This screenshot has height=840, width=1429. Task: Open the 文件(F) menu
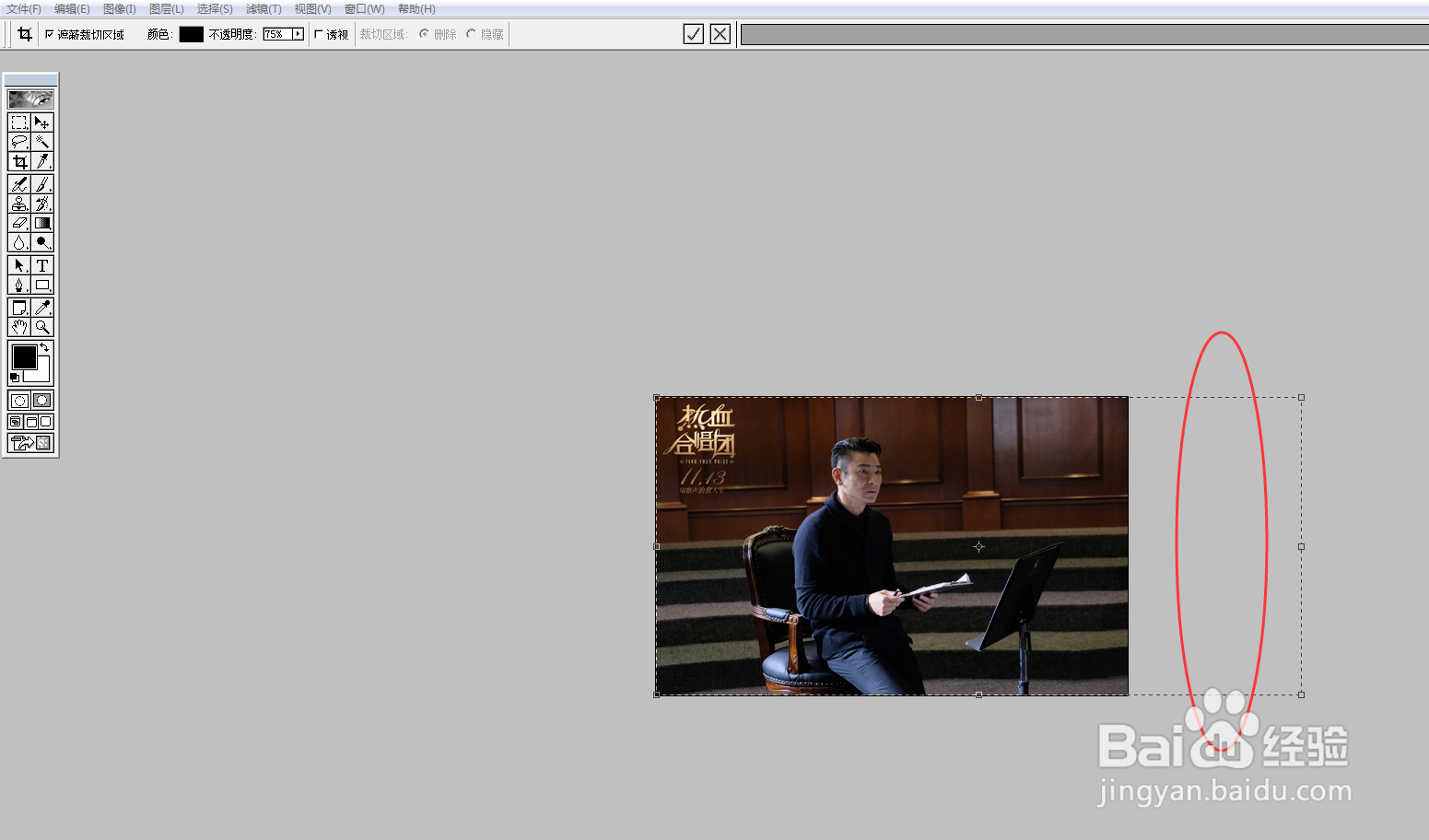point(24,9)
